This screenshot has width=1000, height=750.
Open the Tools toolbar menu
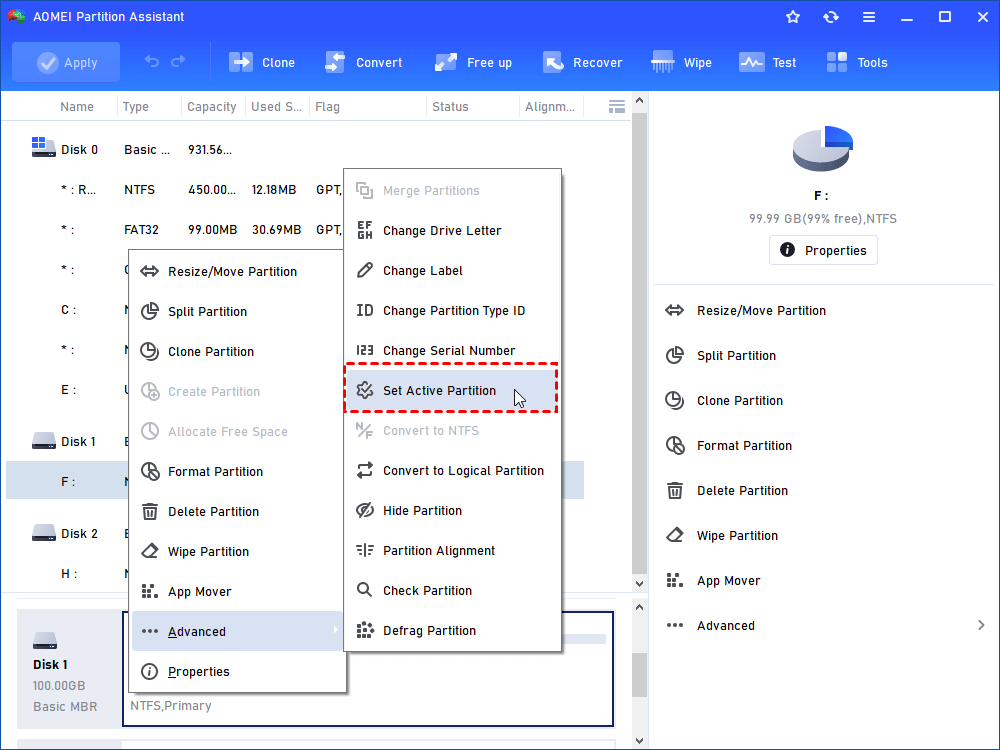point(857,62)
